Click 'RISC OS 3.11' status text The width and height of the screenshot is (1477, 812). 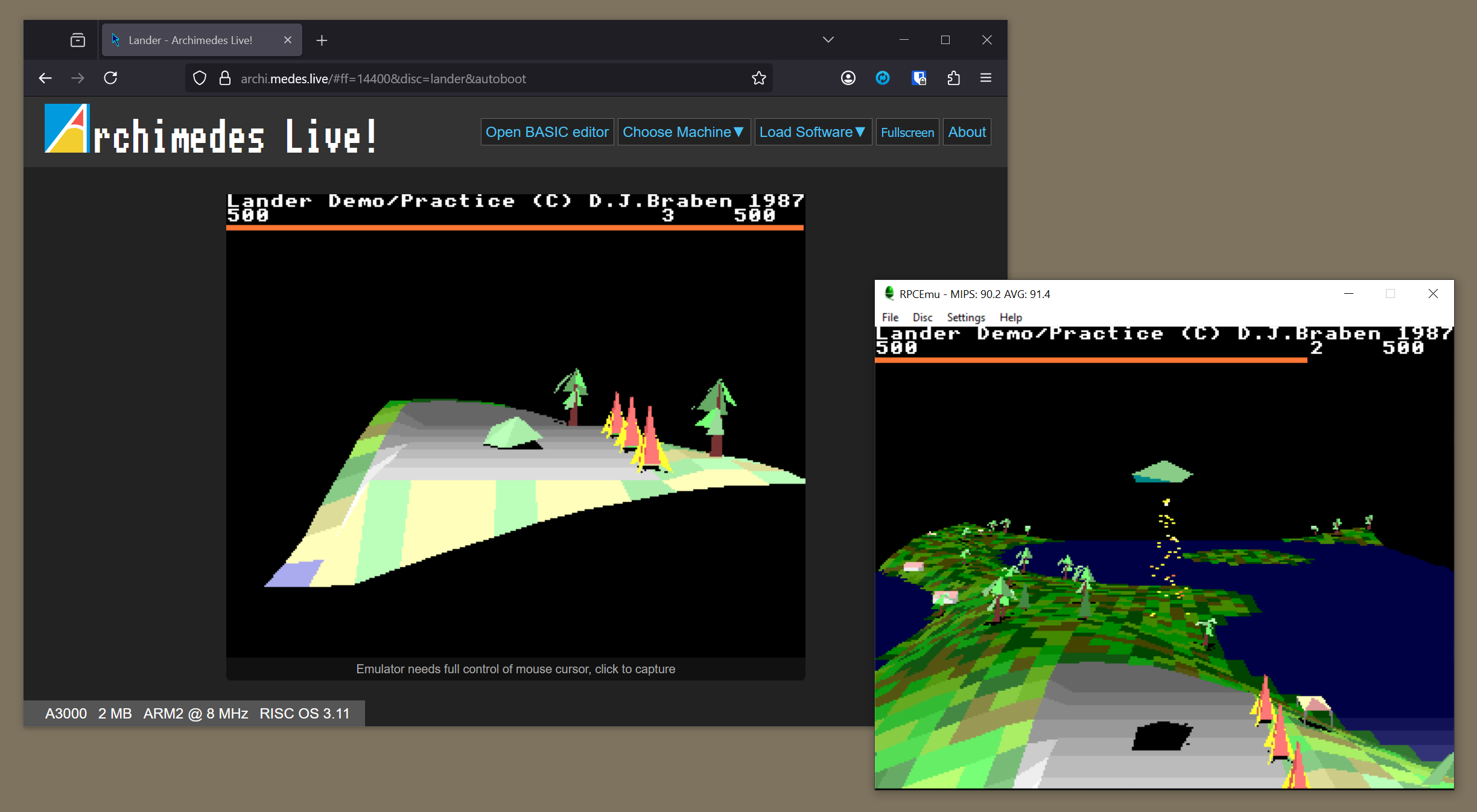(x=305, y=714)
